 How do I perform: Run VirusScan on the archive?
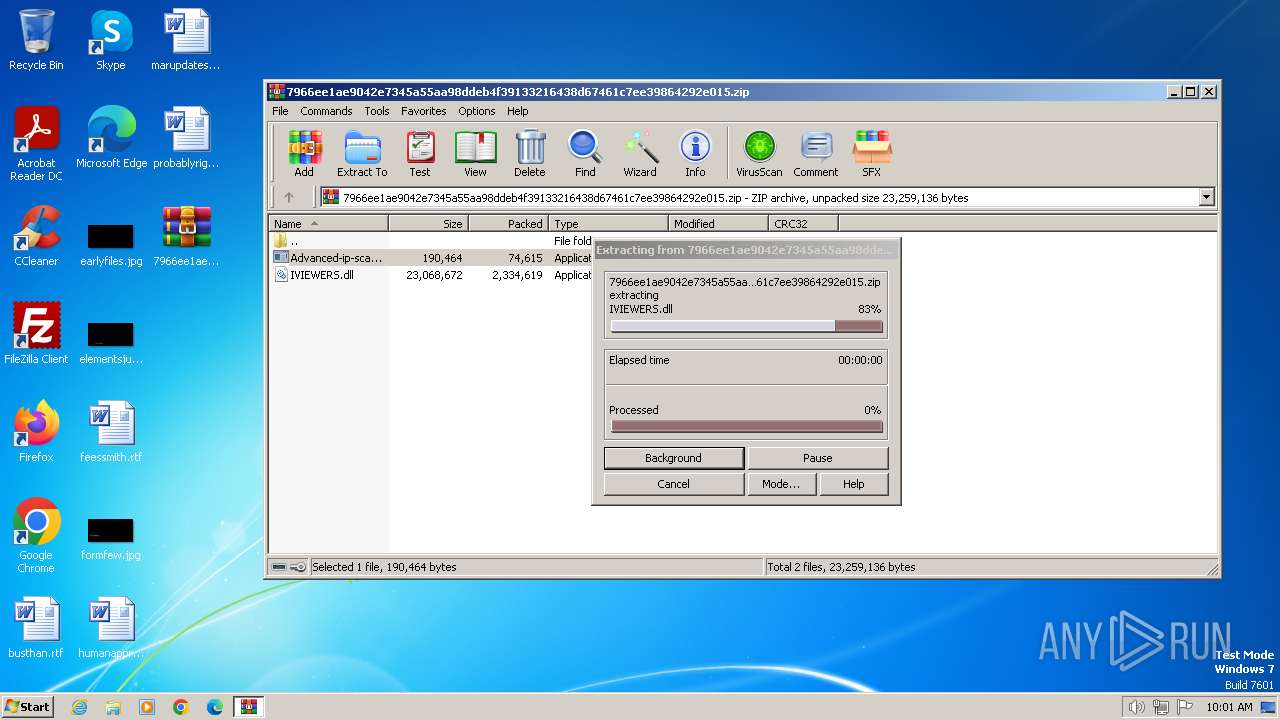(x=759, y=154)
